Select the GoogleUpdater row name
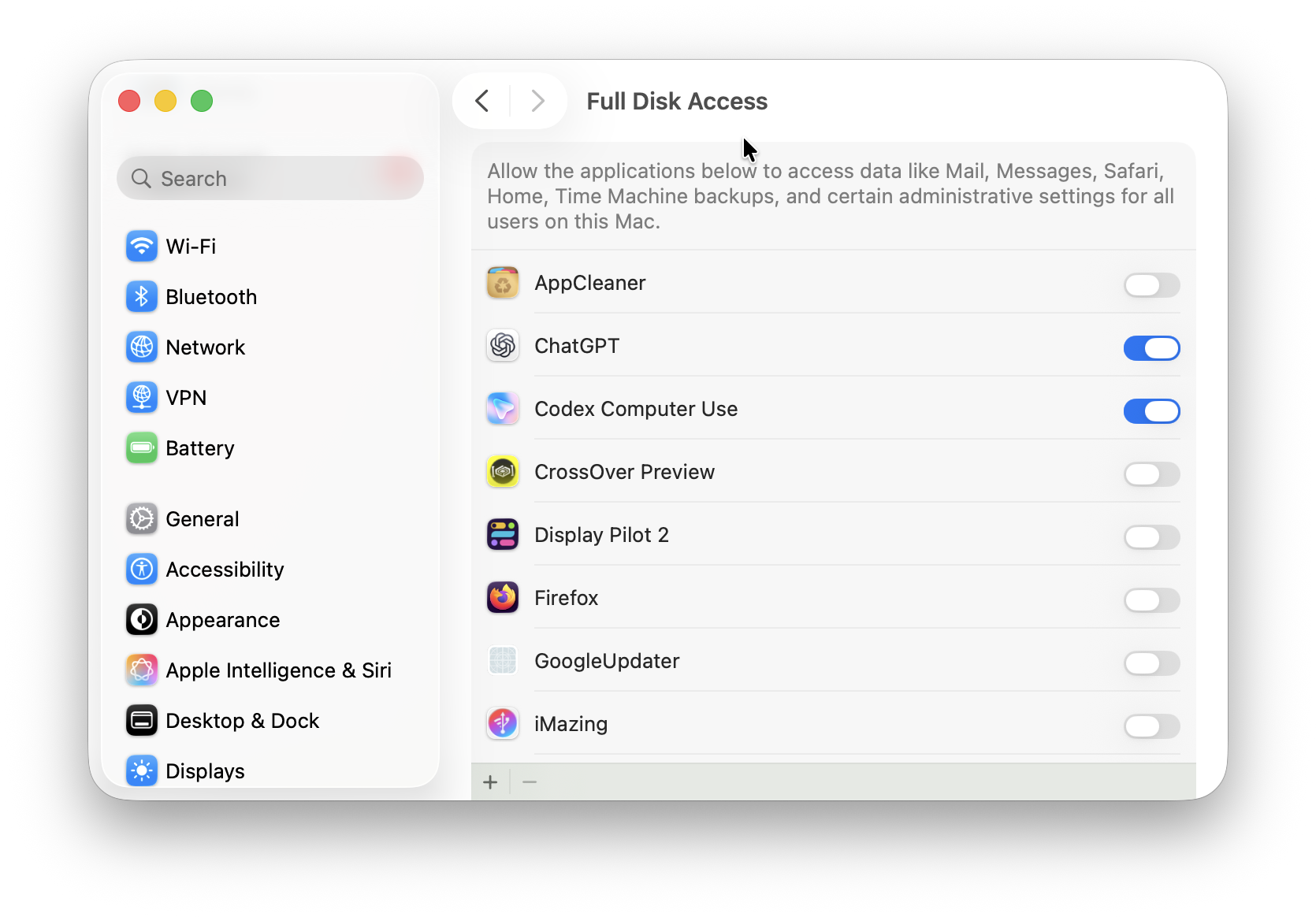Viewport: 1316px width, 917px height. [607, 661]
